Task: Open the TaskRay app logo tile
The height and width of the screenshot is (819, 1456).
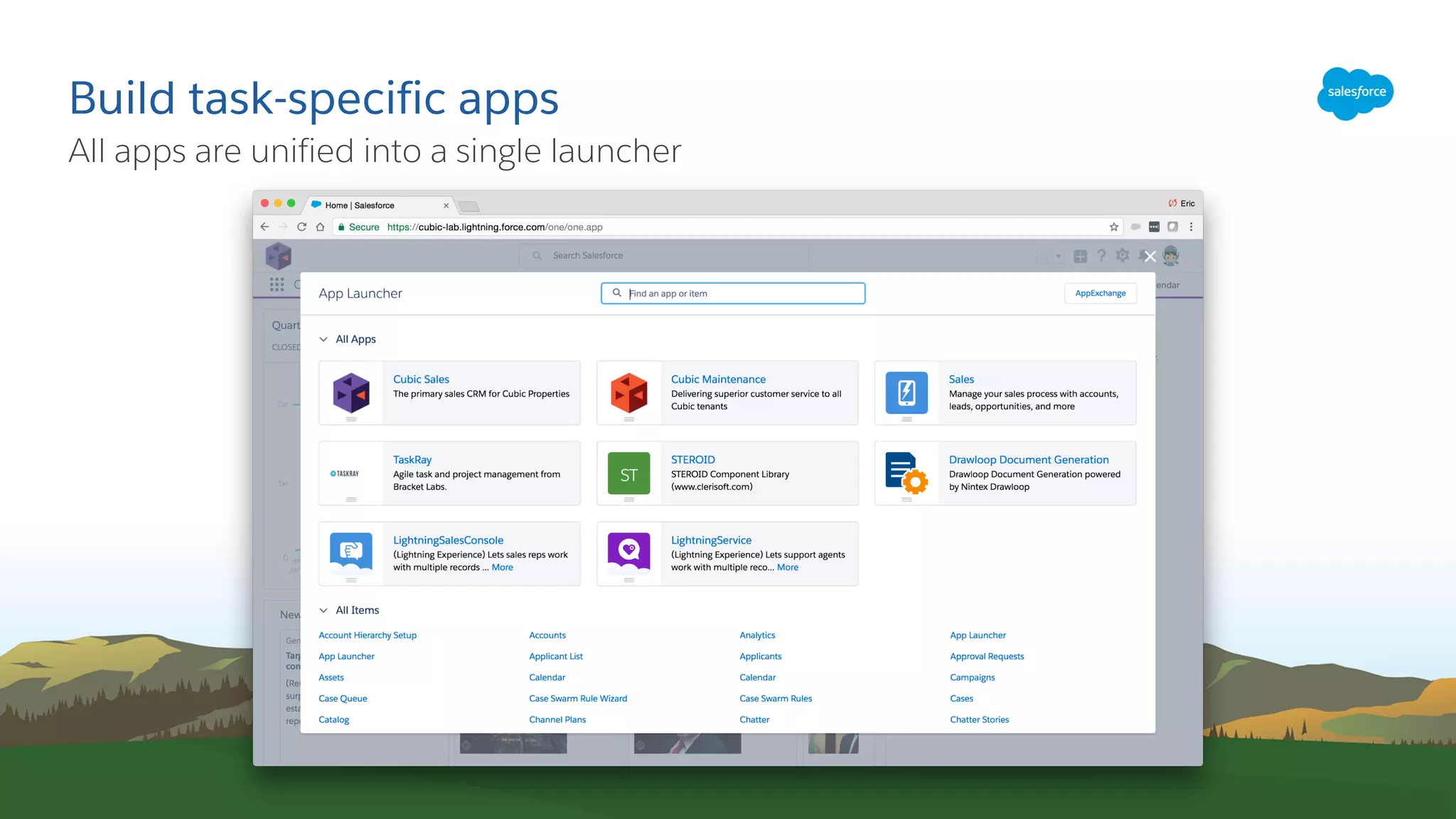Action: (345, 473)
